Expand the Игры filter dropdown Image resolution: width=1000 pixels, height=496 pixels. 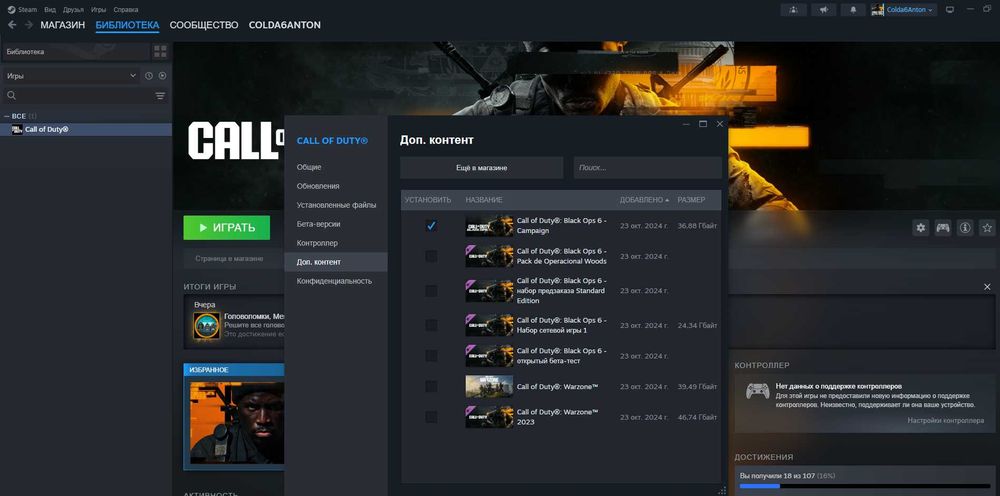(71, 75)
